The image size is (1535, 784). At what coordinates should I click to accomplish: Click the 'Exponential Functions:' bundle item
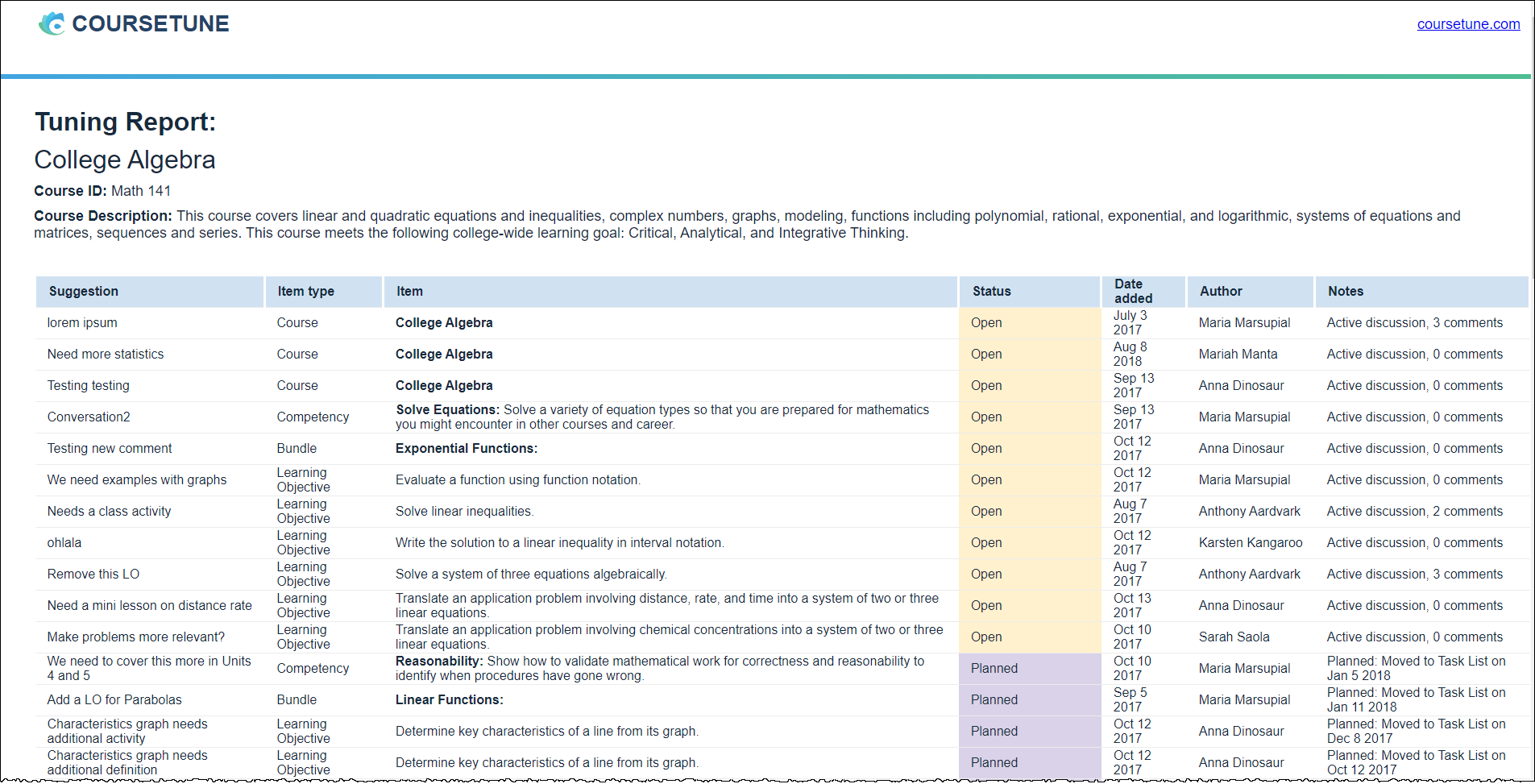pyautogui.click(x=466, y=449)
